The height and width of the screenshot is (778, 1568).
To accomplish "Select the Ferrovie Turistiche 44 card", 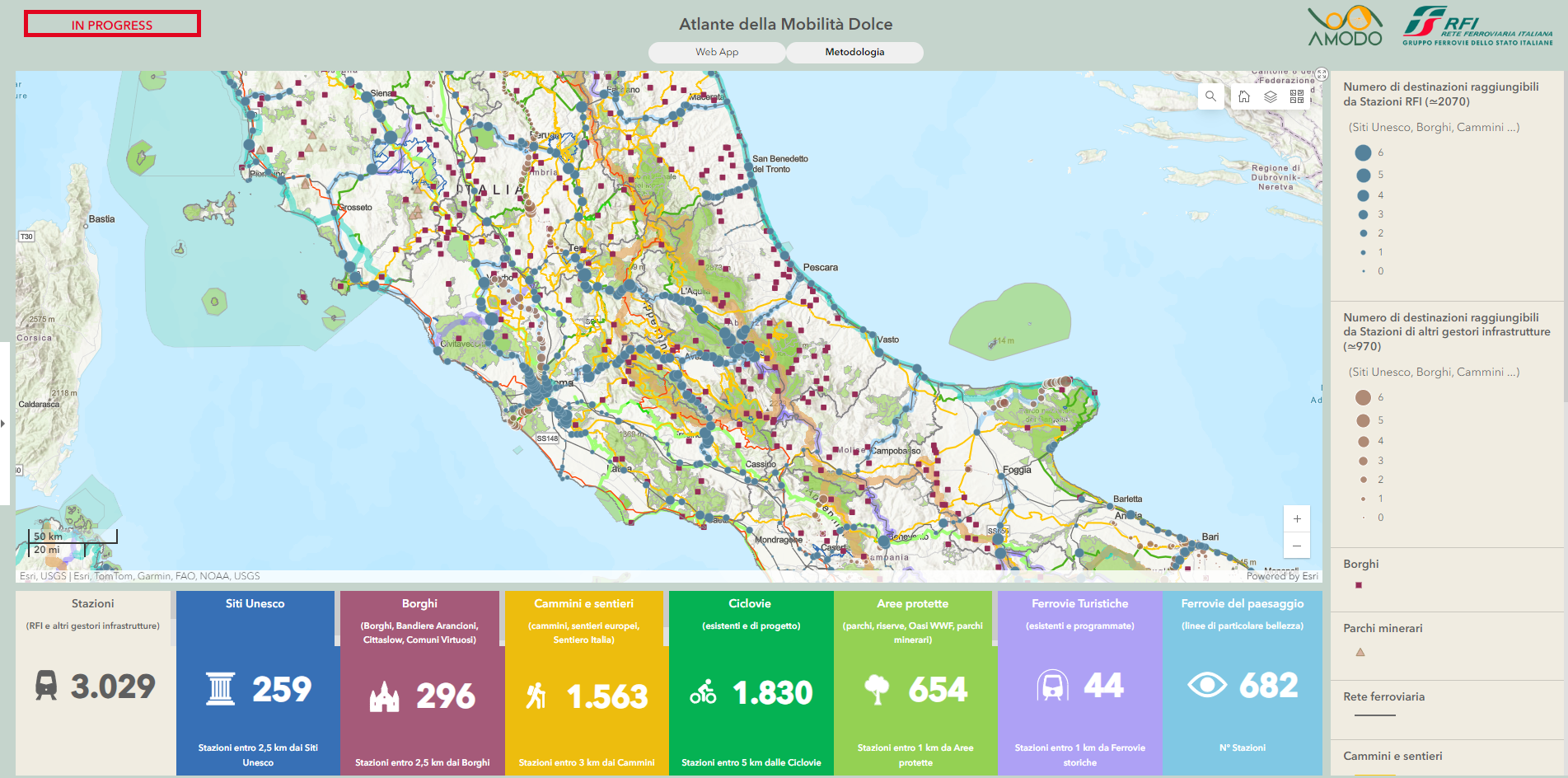I will tap(1080, 683).
